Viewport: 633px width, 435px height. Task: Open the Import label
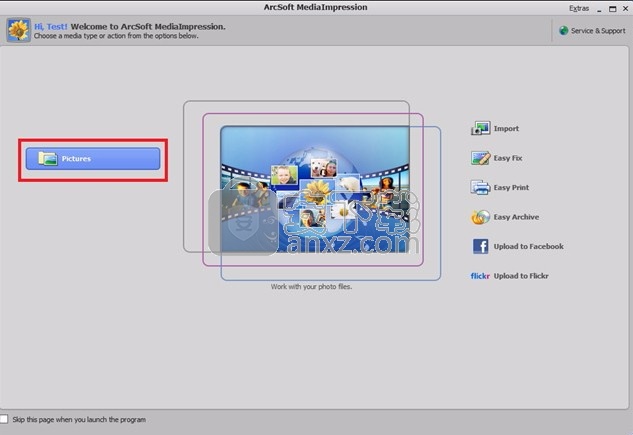tap(506, 128)
